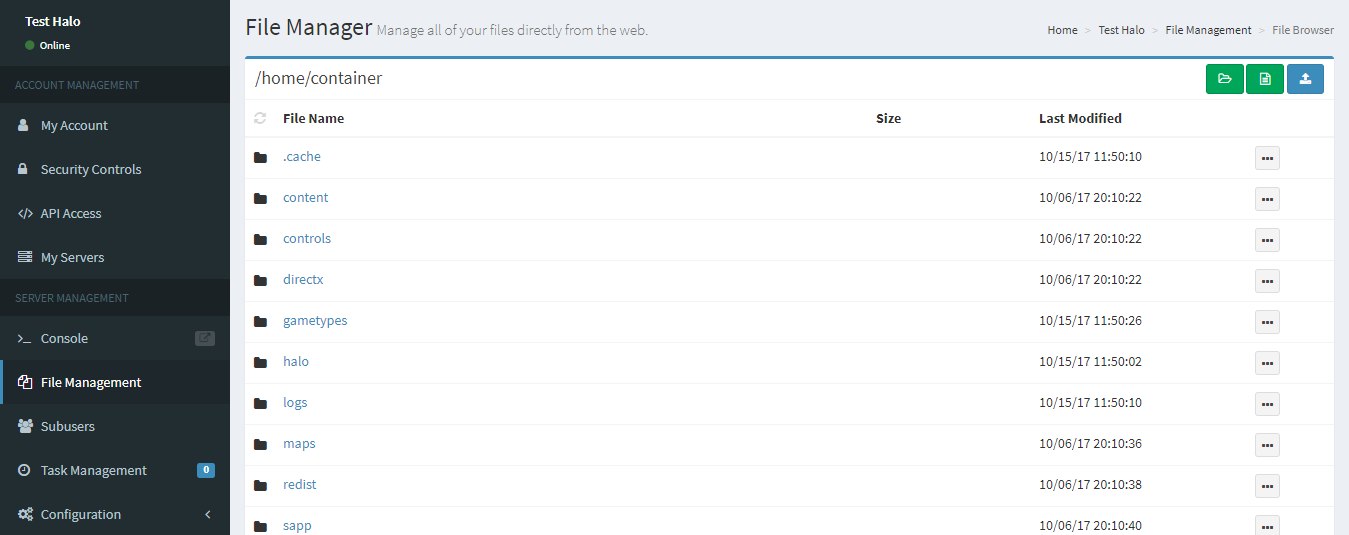Click the folder icon beside the halo row
The width and height of the screenshot is (1349, 535).
261,362
